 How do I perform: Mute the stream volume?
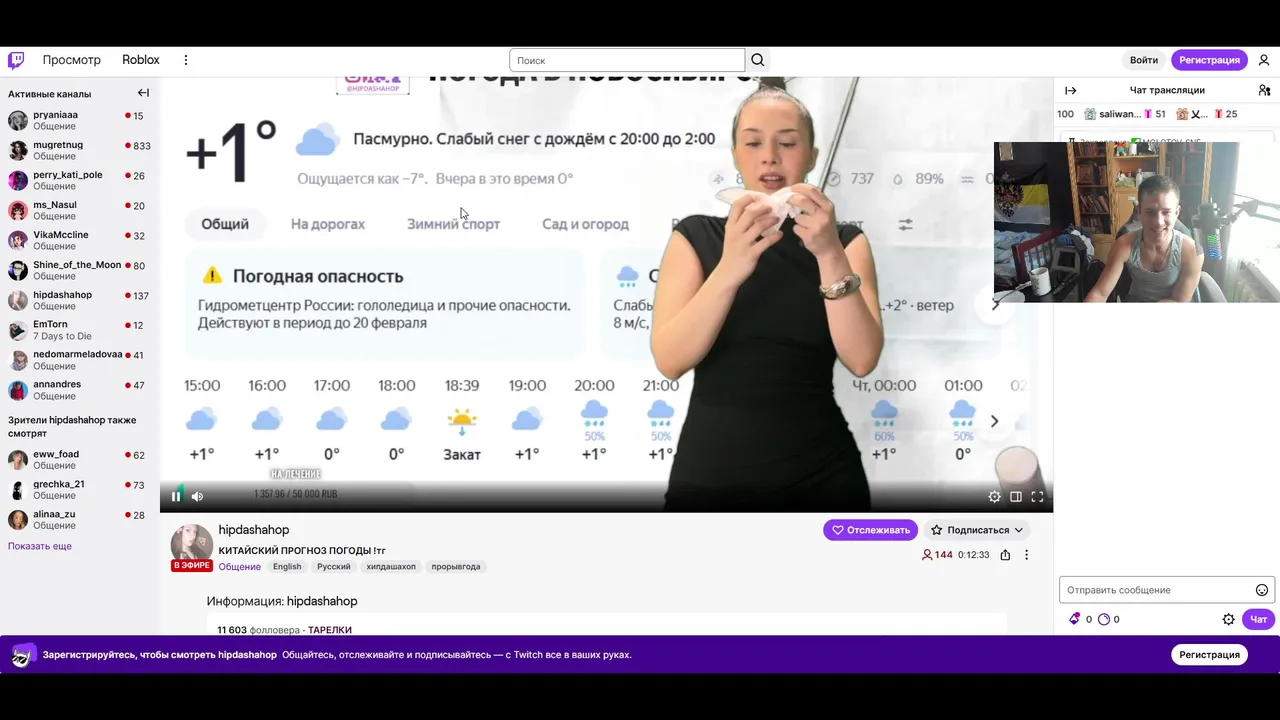(x=197, y=496)
